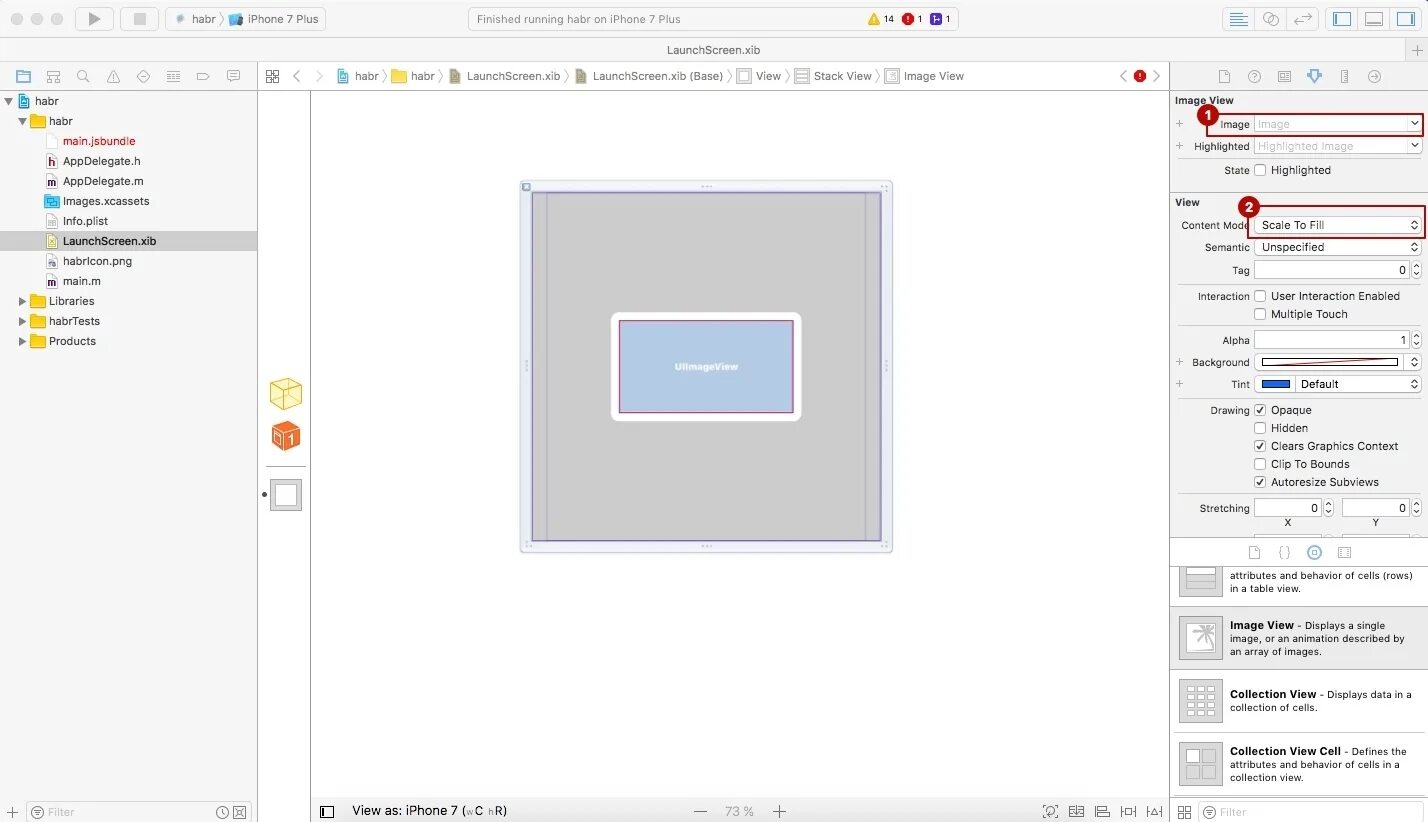Expand the Products group
Image resolution: width=1428 pixels, height=822 pixels.
[22, 341]
